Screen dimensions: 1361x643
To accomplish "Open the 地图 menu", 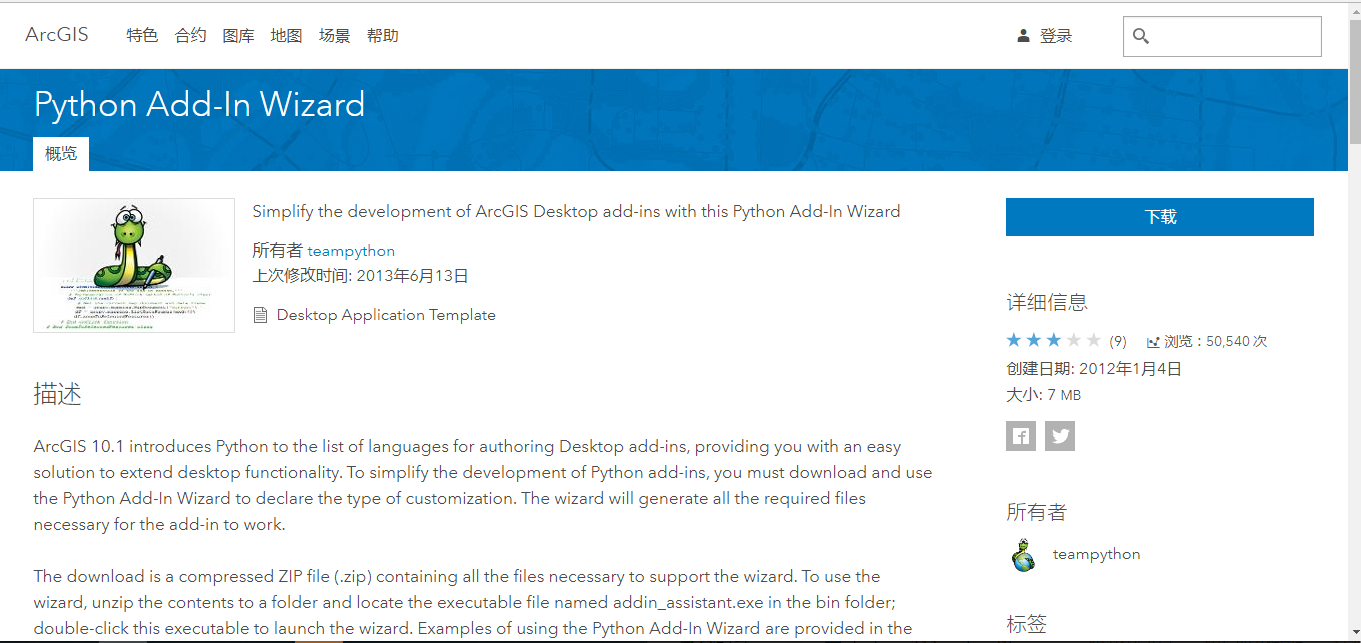I will coord(286,34).
